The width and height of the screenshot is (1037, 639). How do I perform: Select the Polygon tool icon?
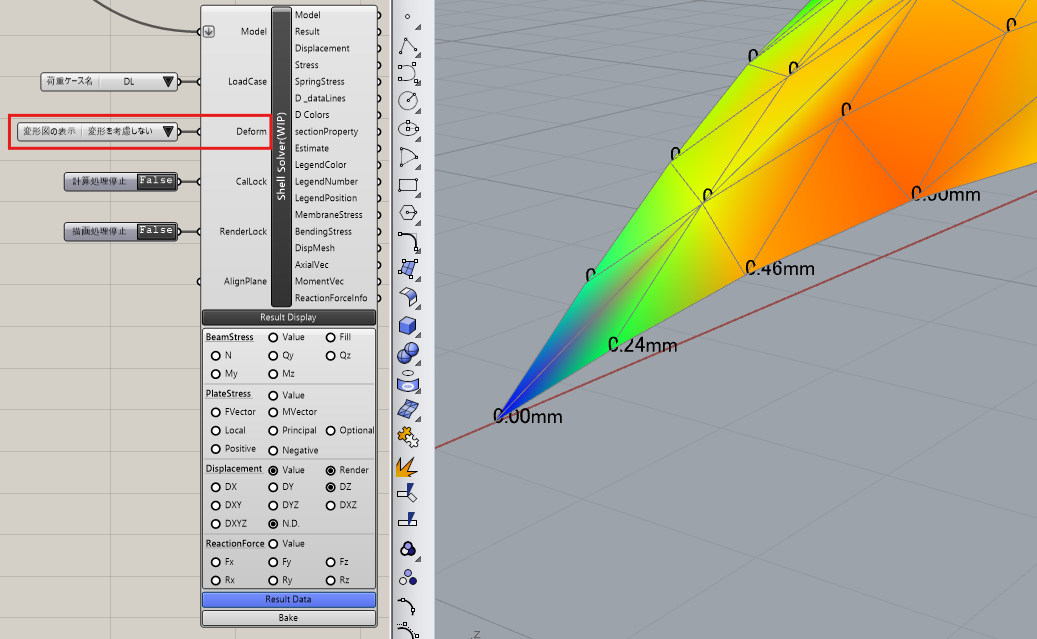[x=407, y=212]
